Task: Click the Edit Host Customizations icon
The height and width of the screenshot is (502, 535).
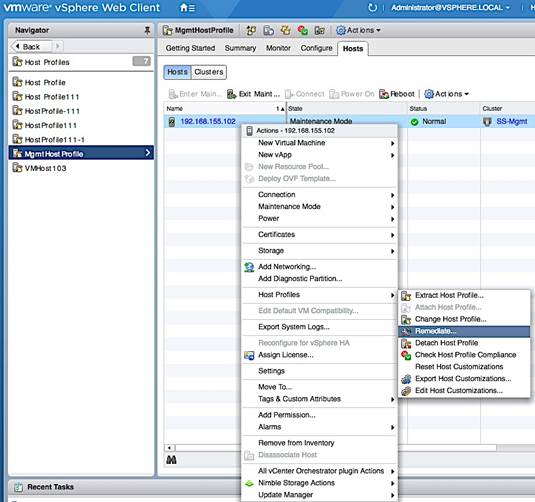Action: [406, 391]
